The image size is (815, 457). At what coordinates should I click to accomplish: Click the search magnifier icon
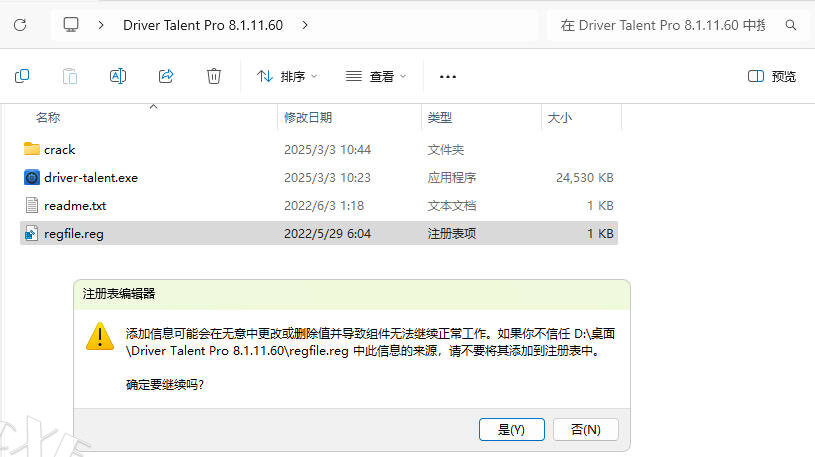(791, 25)
